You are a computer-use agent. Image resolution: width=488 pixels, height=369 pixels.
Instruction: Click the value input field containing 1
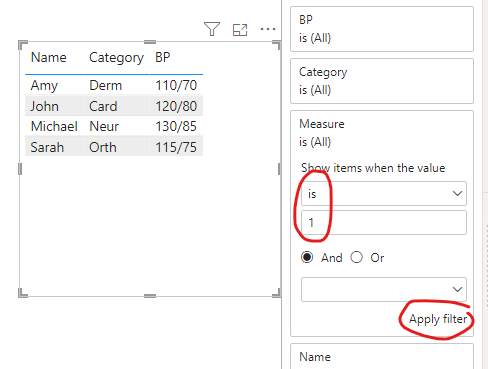point(384,222)
